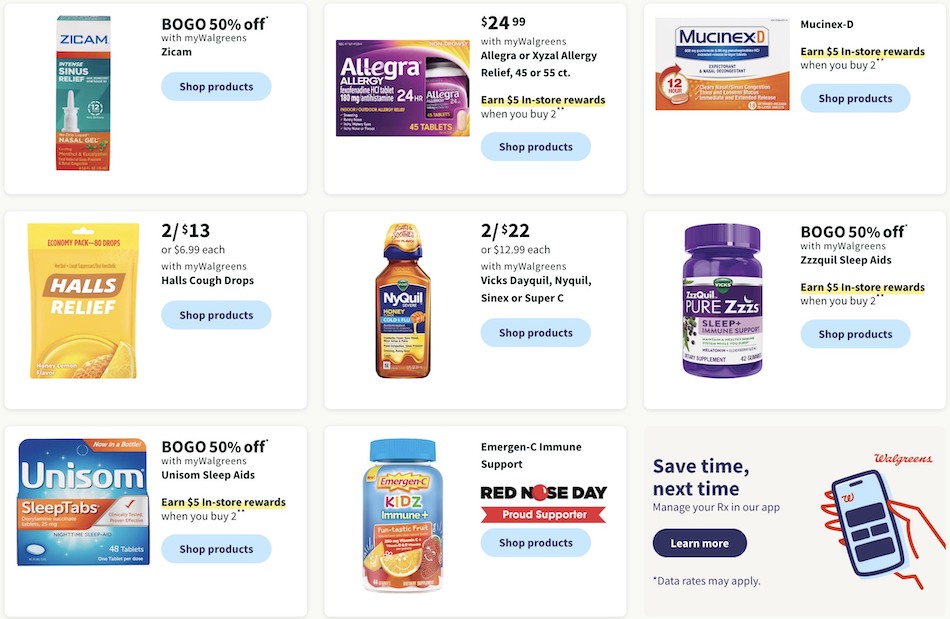The height and width of the screenshot is (619, 950).
Task: Shop products for Zzzquil Sleep Aids
Action: (855, 334)
